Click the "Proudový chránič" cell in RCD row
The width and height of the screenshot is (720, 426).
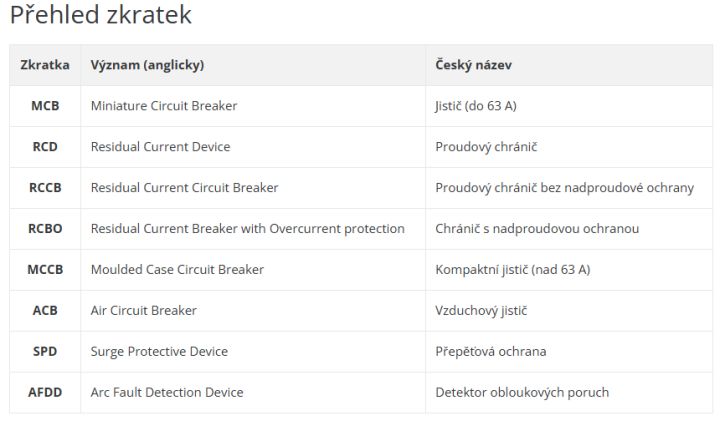click(x=486, y=146)
